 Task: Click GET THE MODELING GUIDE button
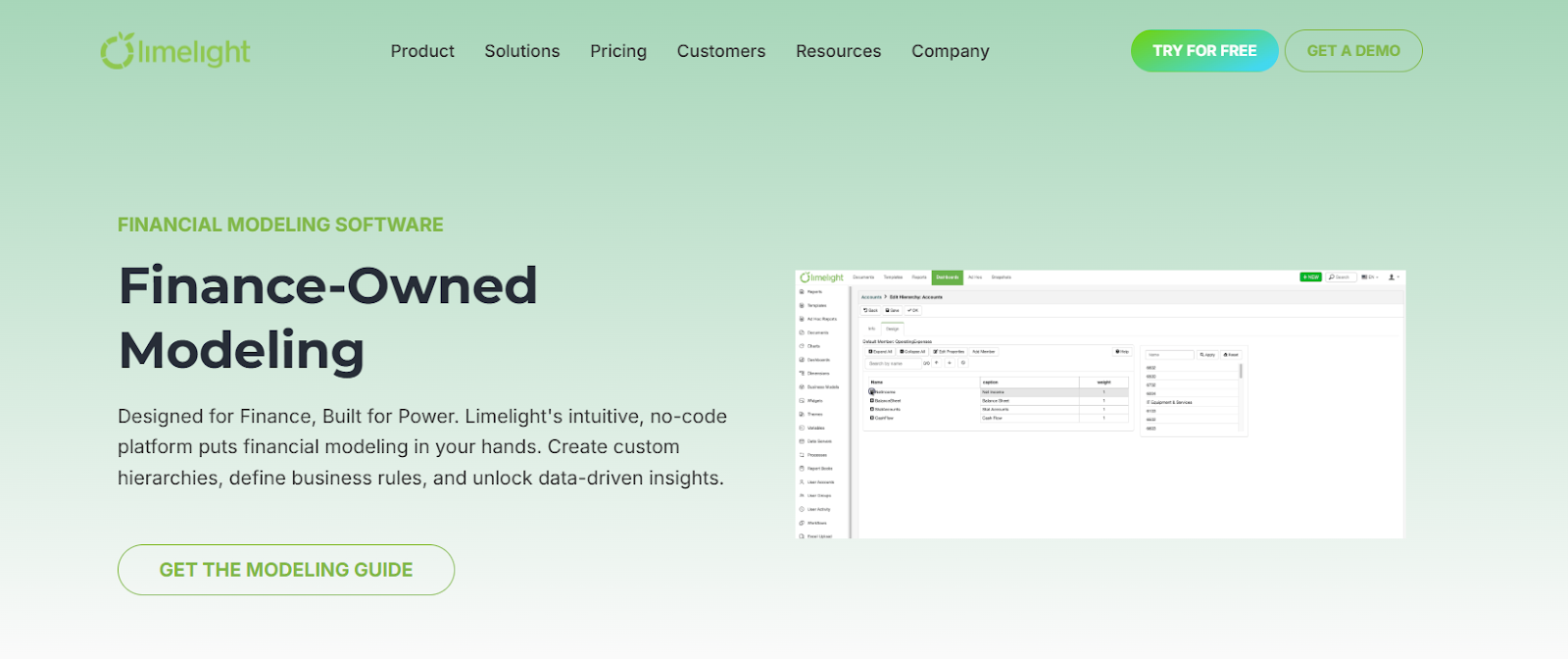click(x=286, y=570)
